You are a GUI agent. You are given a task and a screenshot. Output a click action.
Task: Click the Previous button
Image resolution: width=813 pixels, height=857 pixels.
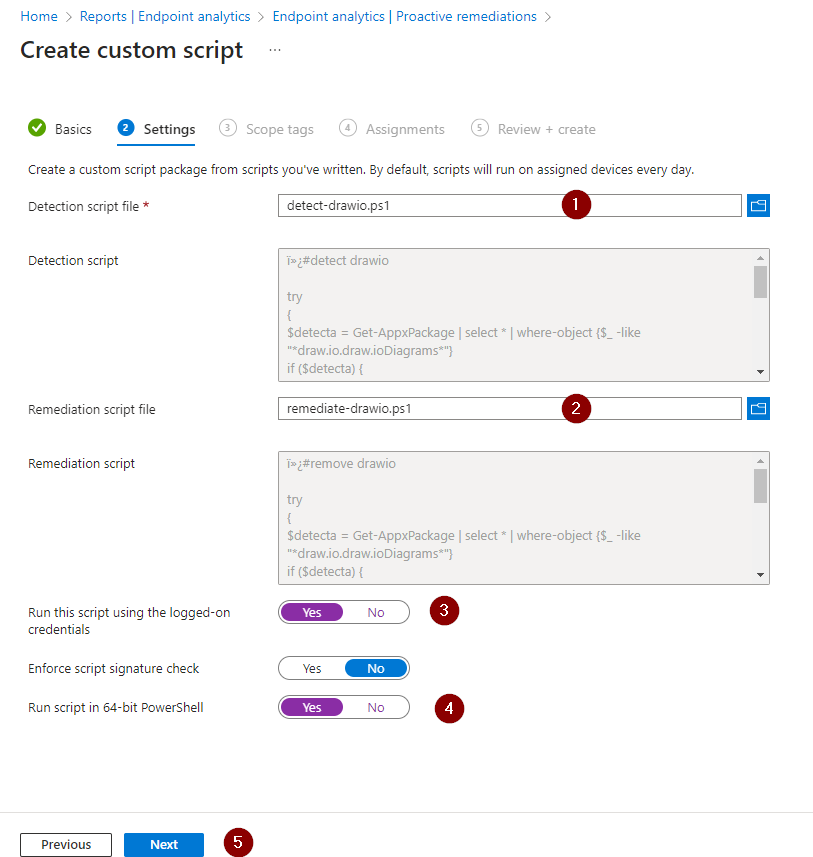point(66,844)
